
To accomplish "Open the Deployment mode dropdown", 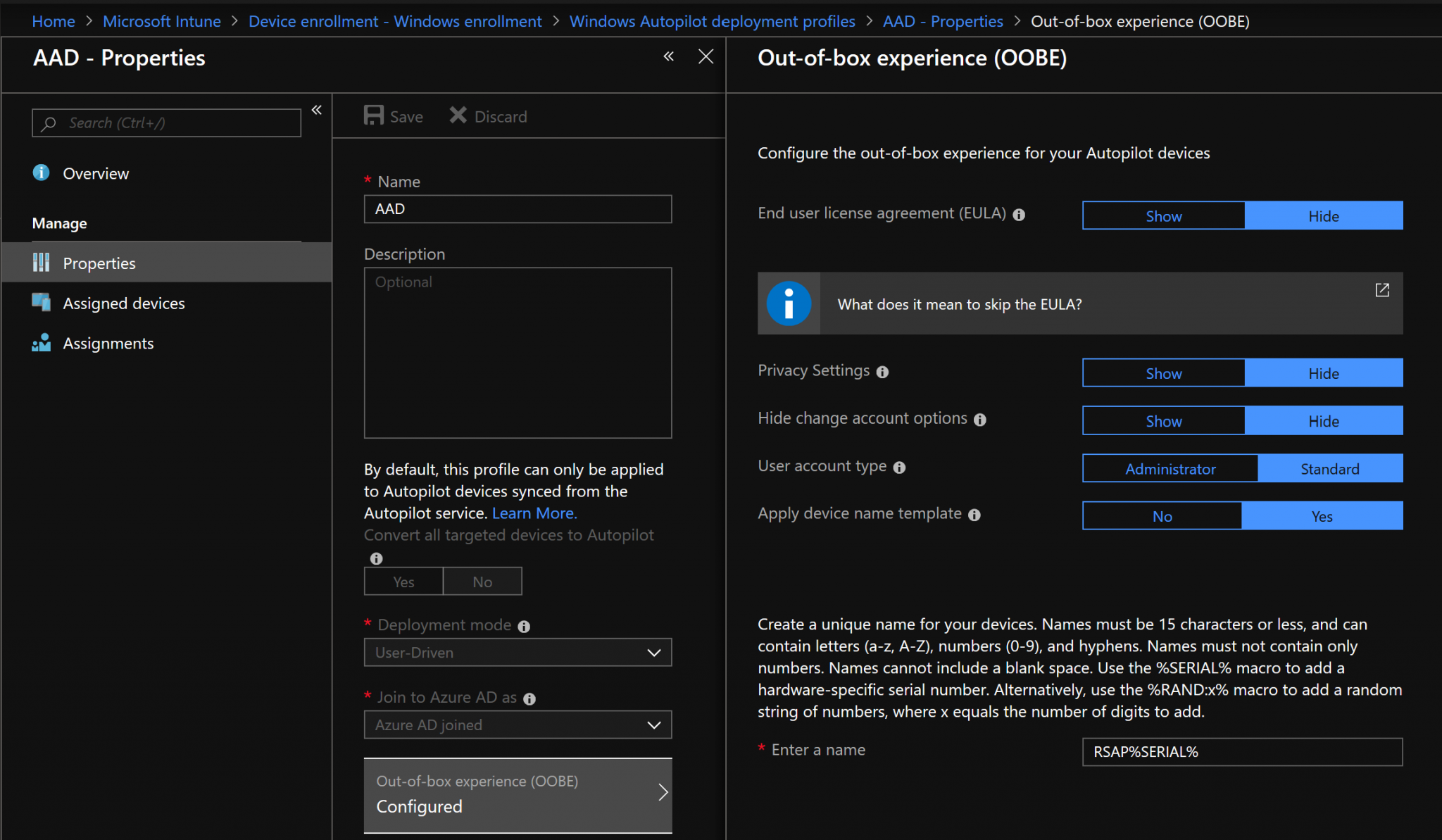I will coord(518,652).
